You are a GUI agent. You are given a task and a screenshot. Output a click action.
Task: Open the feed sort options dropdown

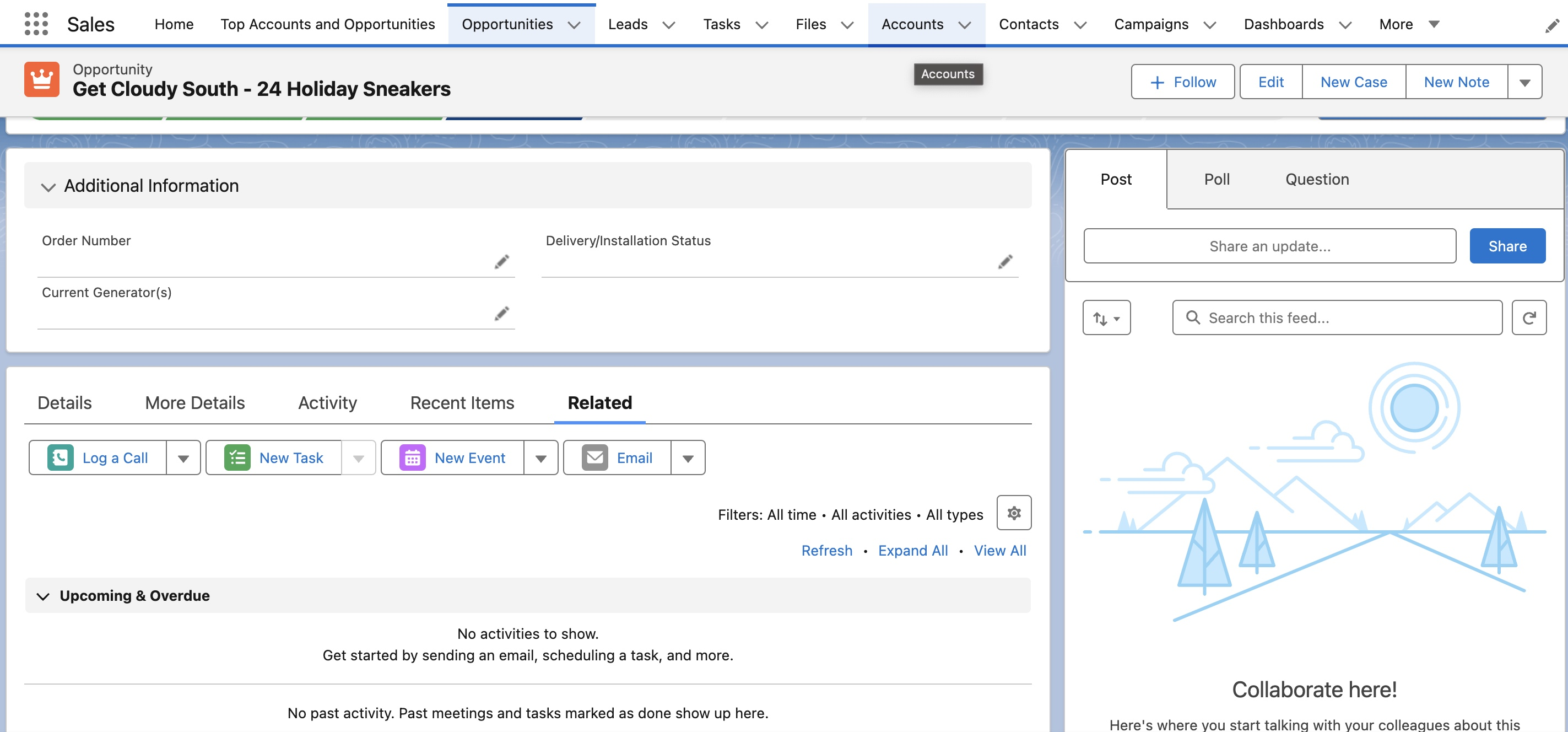1106,317
